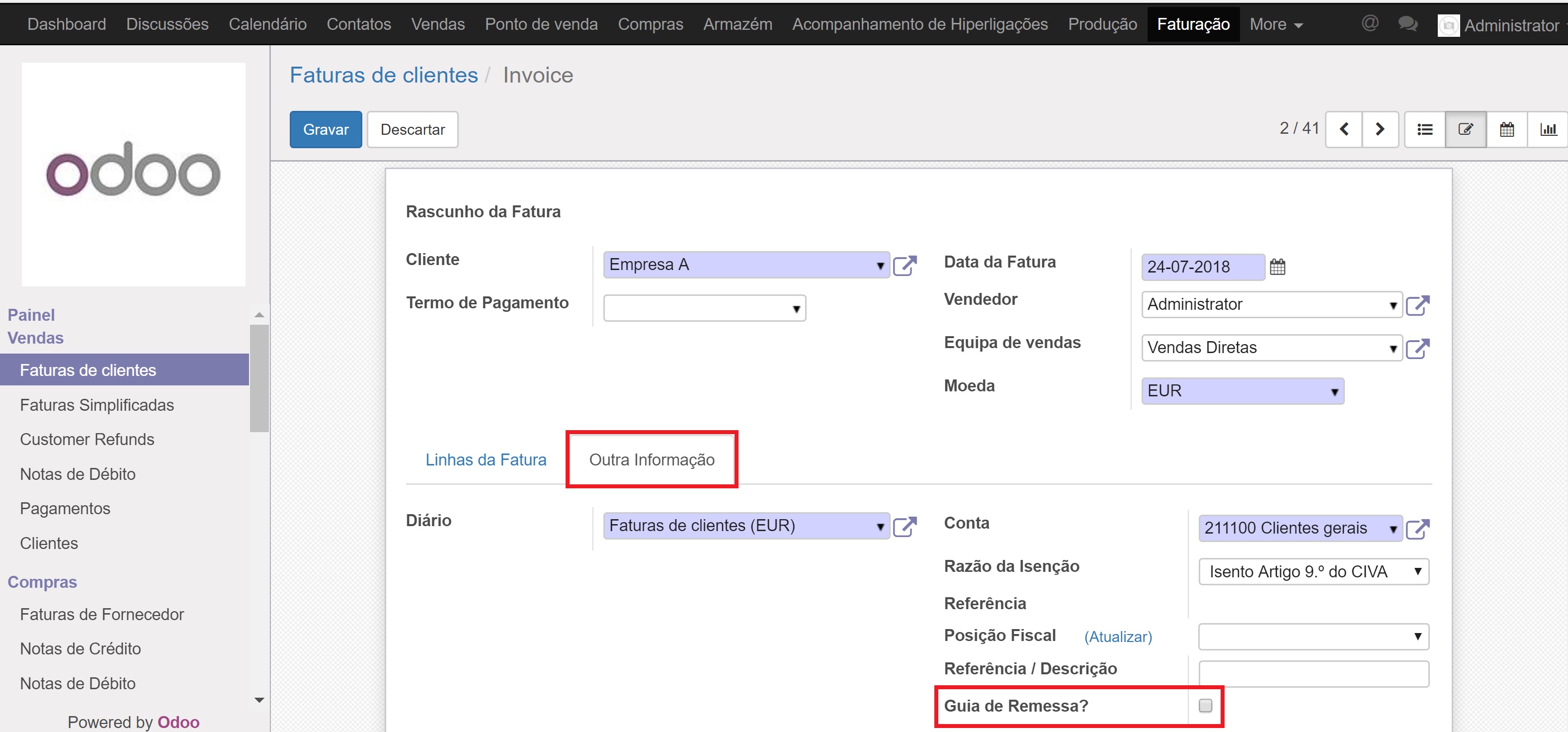Open external link for Conta 211100
This screenshot has width=1568, height=732.
point(1417,529)
